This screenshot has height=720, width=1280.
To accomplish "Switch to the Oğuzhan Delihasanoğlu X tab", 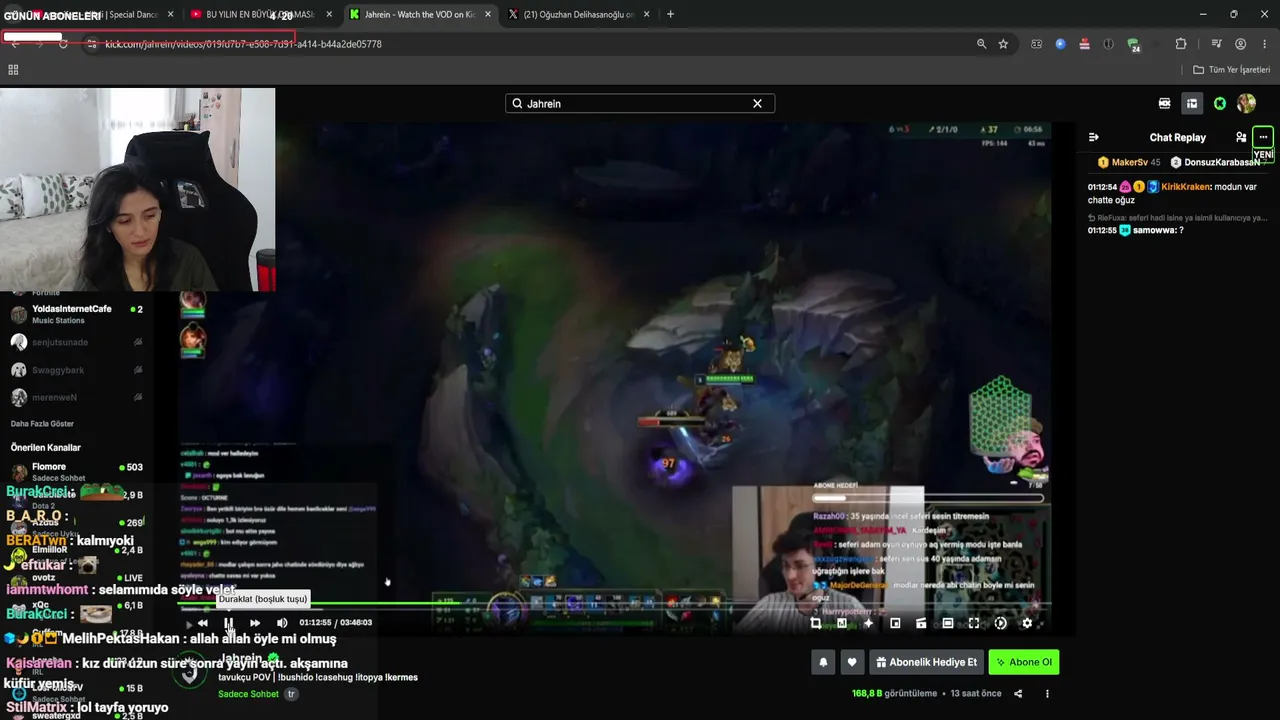I will pyautogui.click(x=578, y=15).
